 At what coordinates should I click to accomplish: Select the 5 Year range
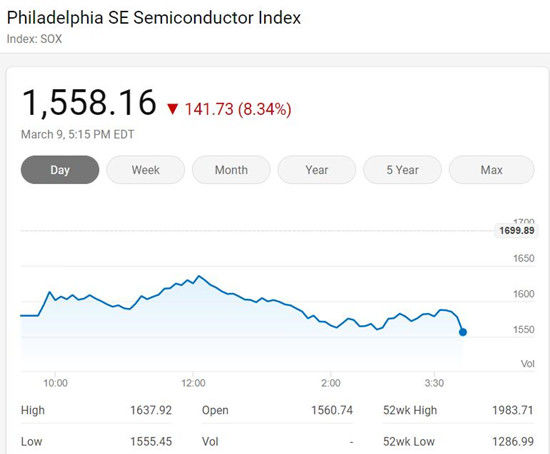pyautogui.click(x=402, y=170)
